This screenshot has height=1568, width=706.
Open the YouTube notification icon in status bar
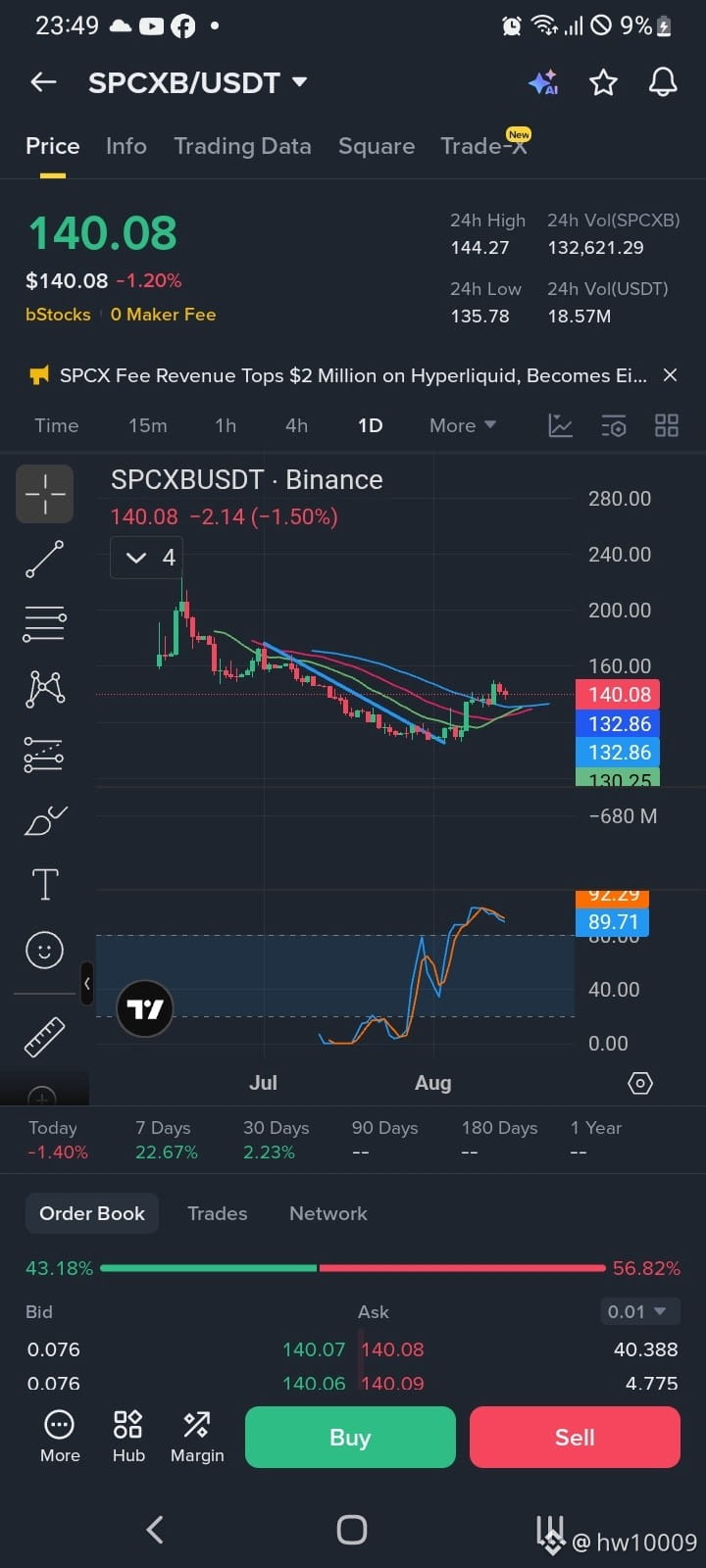[x=152, y=26]
